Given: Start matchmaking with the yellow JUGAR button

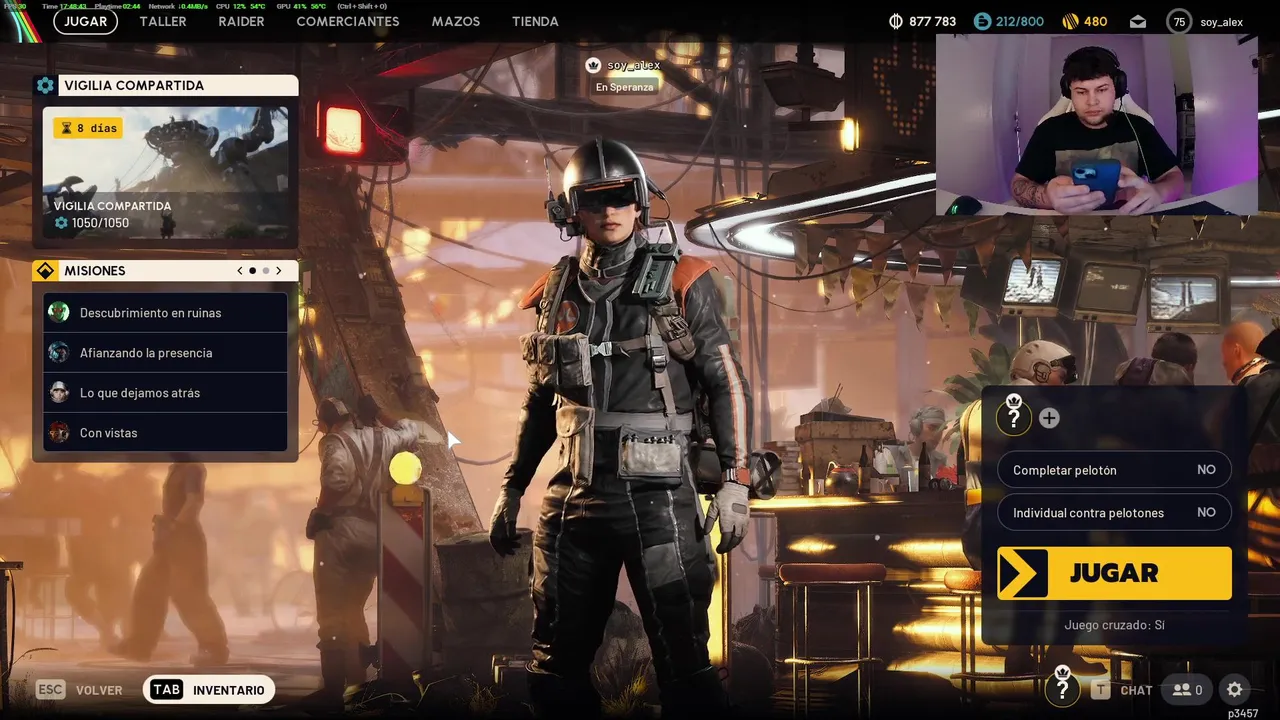Looking at the screenshot, I should (1114, 573).
